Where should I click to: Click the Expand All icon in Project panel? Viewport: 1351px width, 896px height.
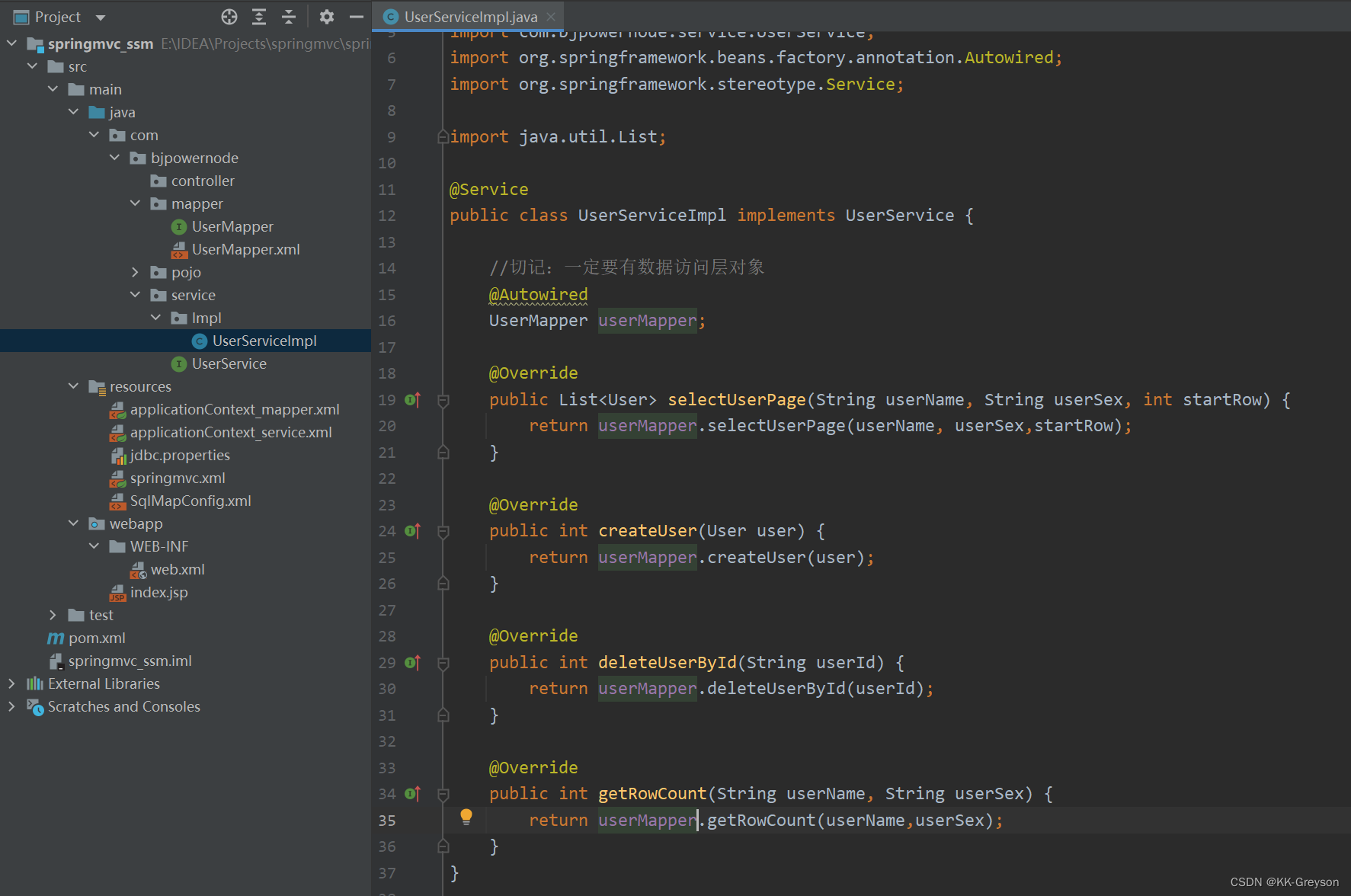pos(259,17)
